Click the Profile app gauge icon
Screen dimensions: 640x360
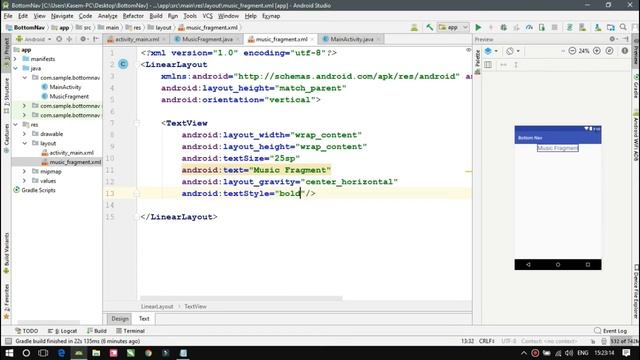[x=529, y=27]
